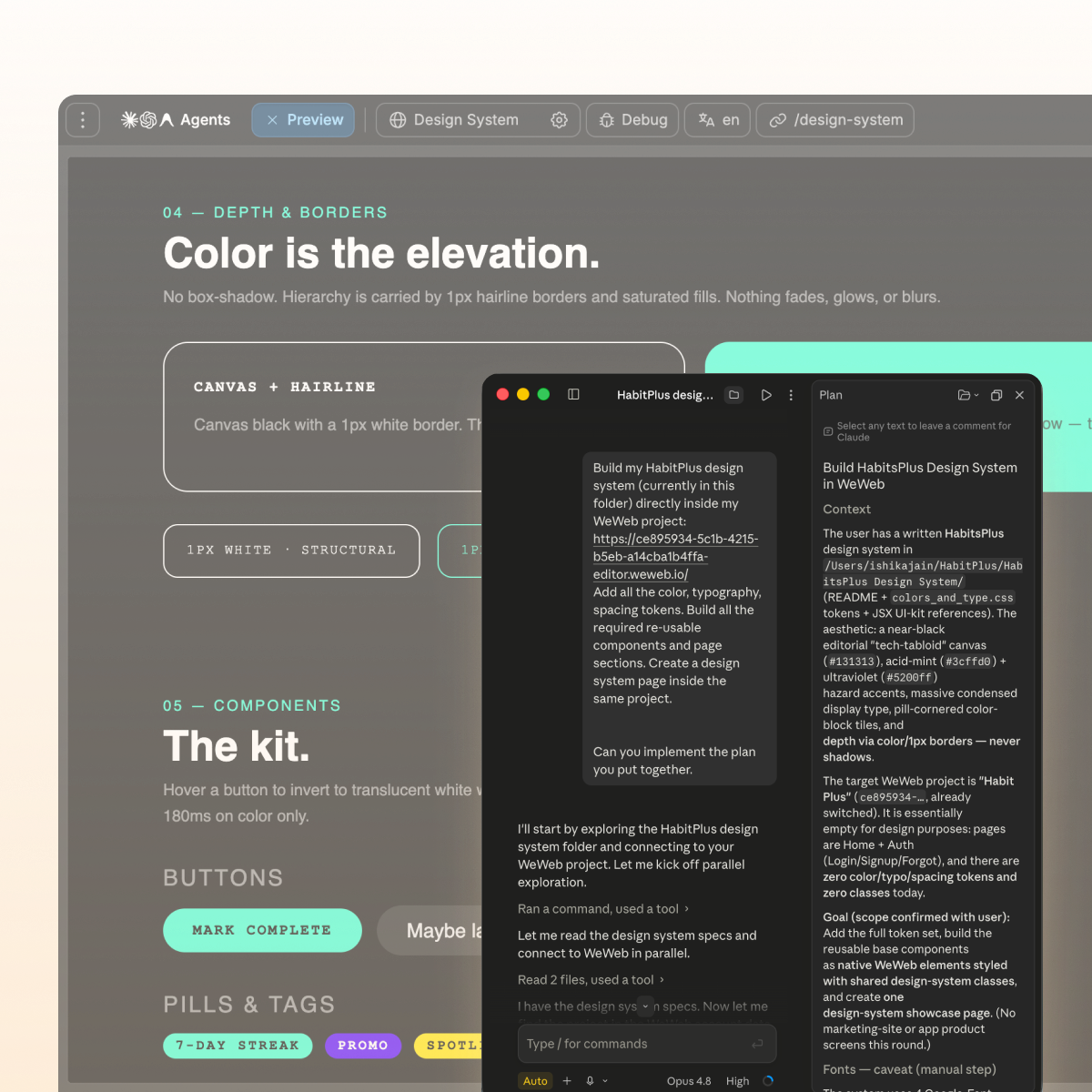Click the play icon in Claude window header
The image size is (1092, 1092).
(766, 395)
